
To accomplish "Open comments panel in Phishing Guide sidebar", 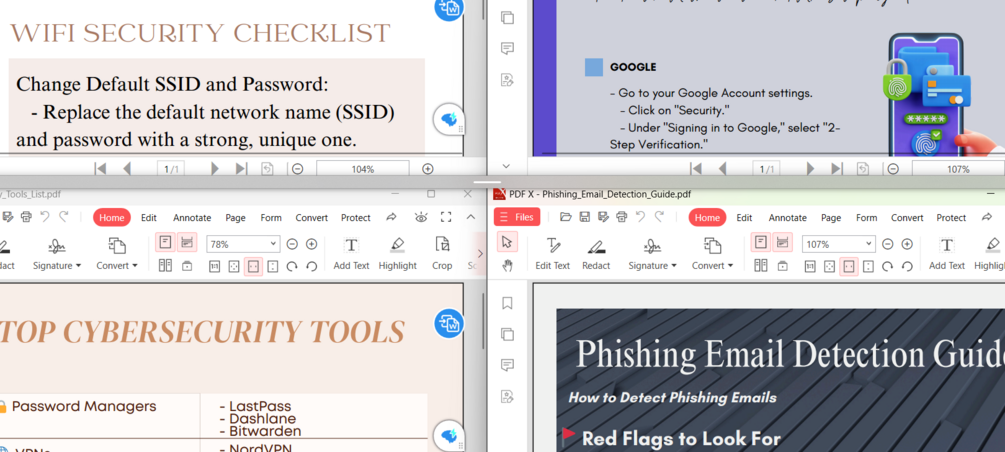I will point(508,365).
